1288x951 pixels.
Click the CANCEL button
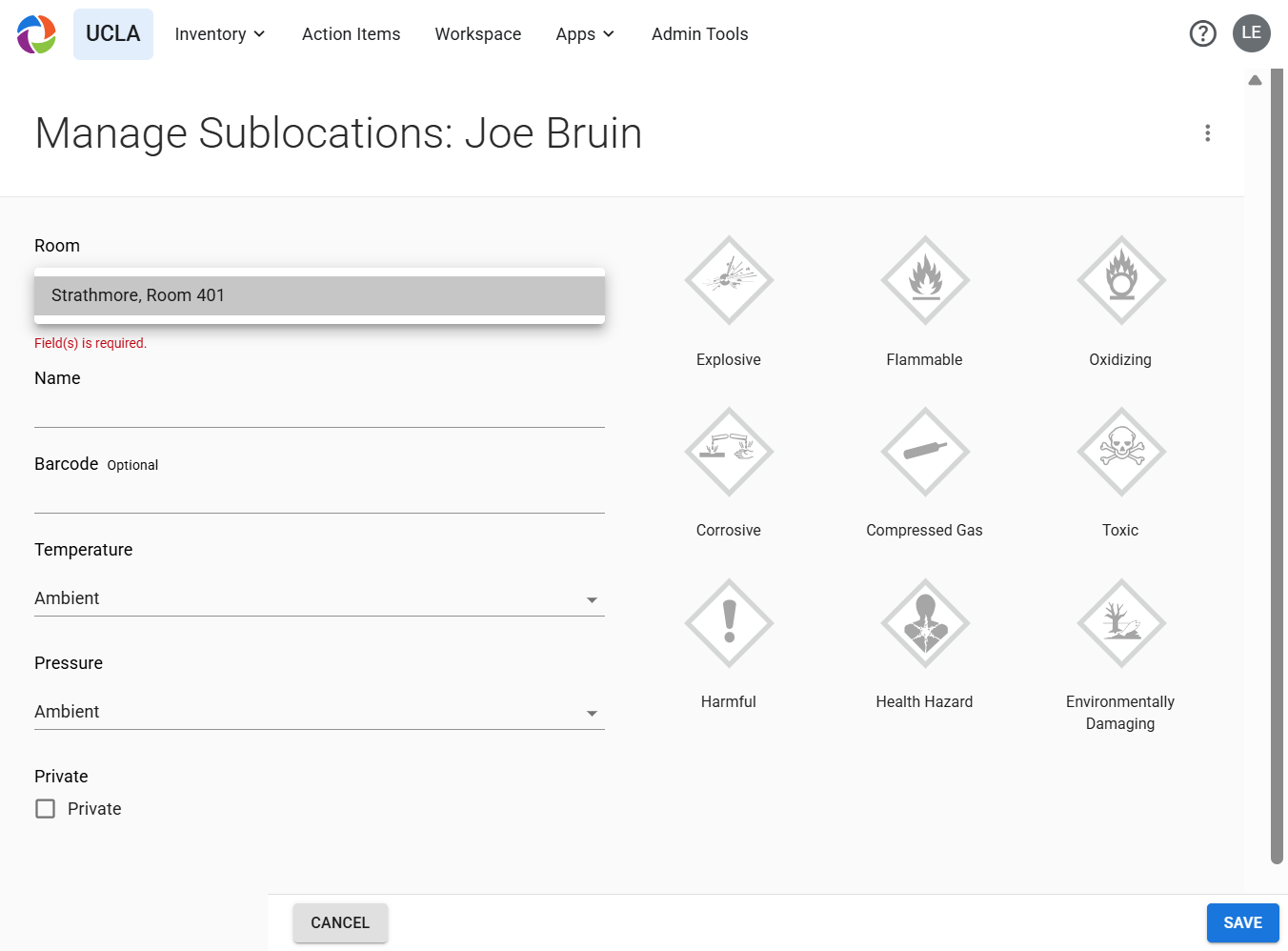pos(340,922)
